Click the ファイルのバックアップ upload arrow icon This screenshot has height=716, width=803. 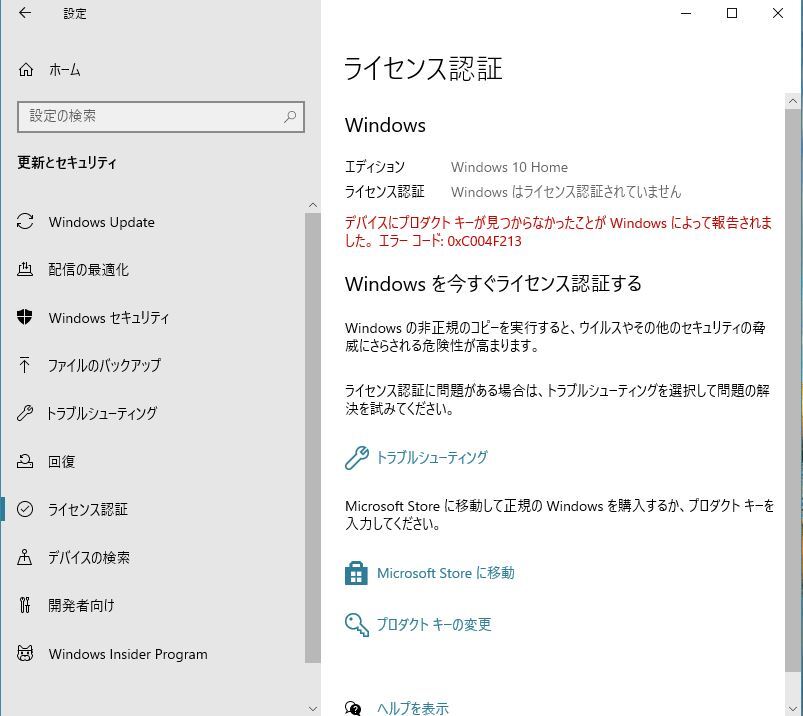(25, 365)
